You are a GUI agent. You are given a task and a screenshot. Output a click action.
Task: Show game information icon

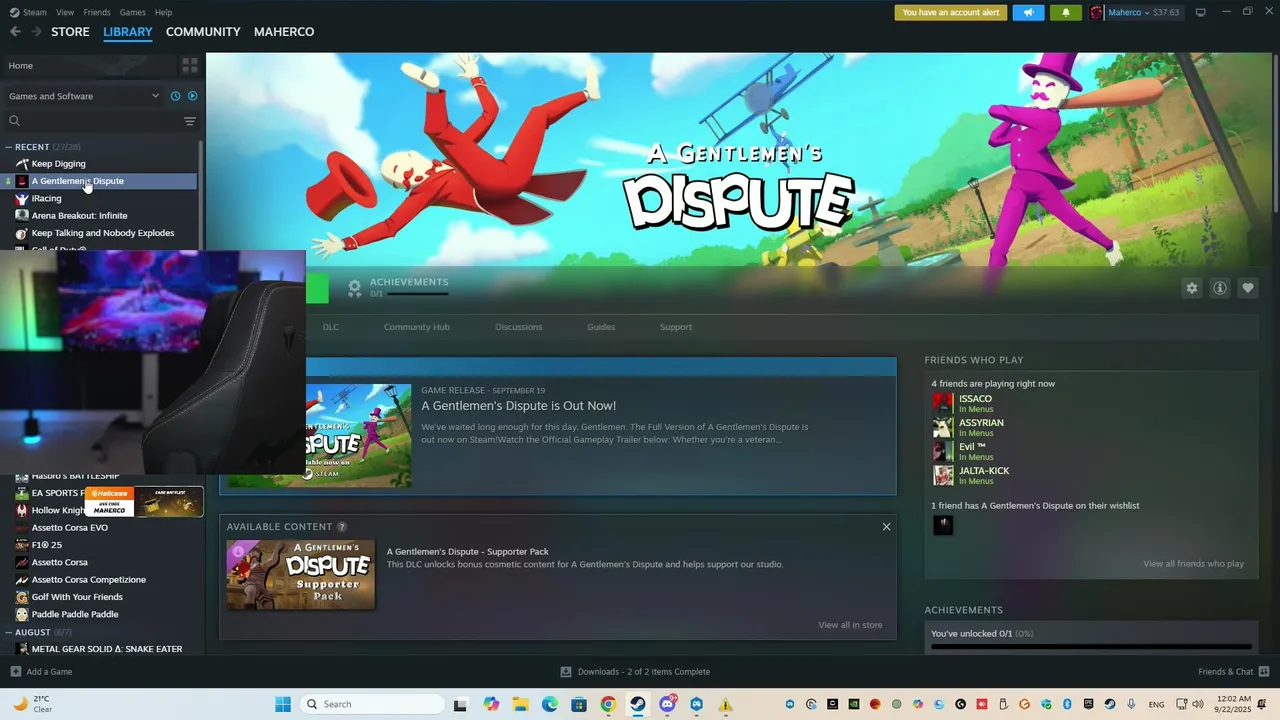pyautogui.click(x=1220, y=288)
